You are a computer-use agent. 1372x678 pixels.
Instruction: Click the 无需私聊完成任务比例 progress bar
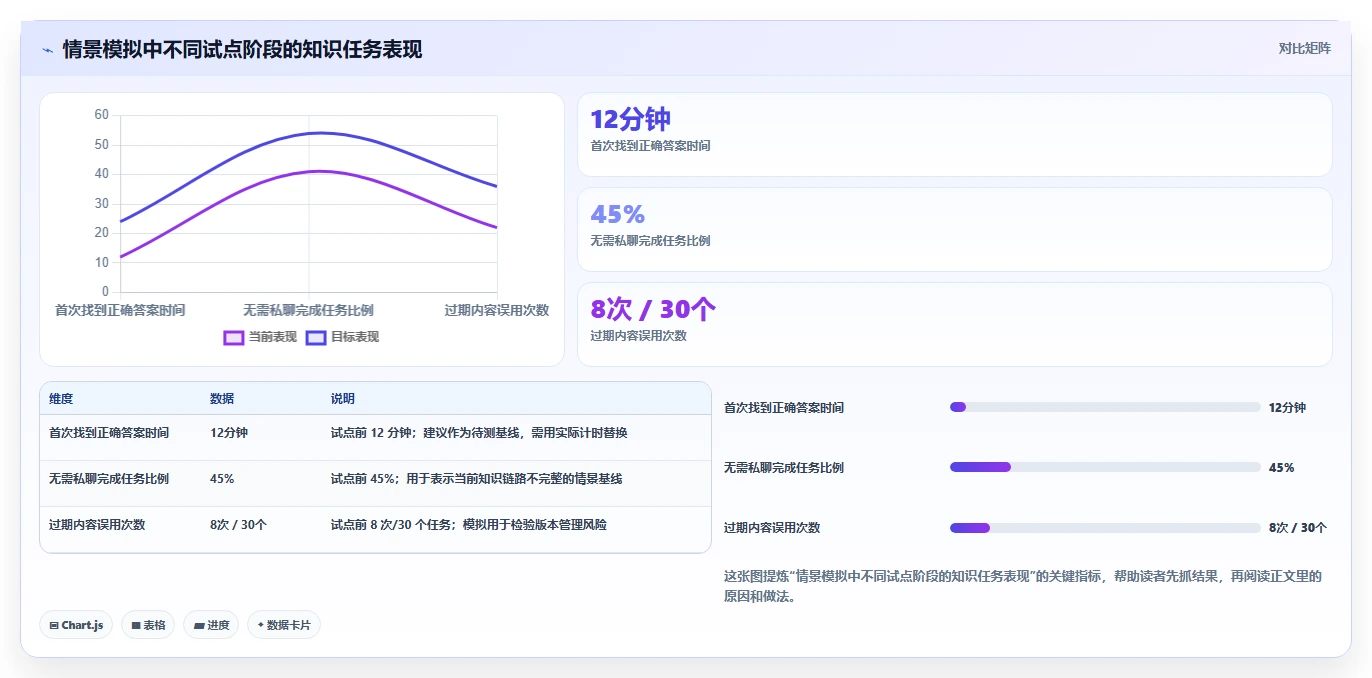click(1105, 467)
